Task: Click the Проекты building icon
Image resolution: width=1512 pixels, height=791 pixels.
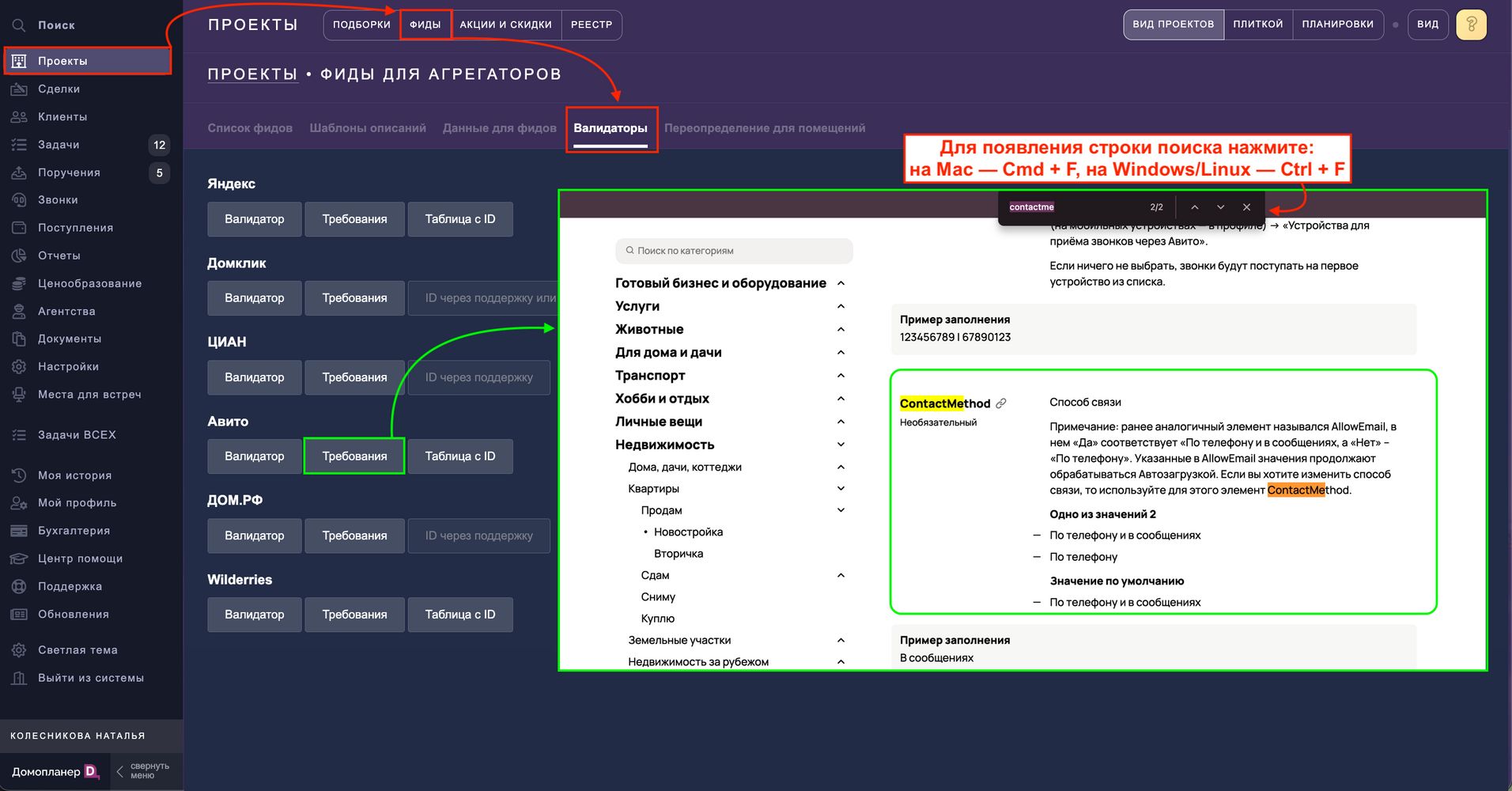Action: click(19, 61)
